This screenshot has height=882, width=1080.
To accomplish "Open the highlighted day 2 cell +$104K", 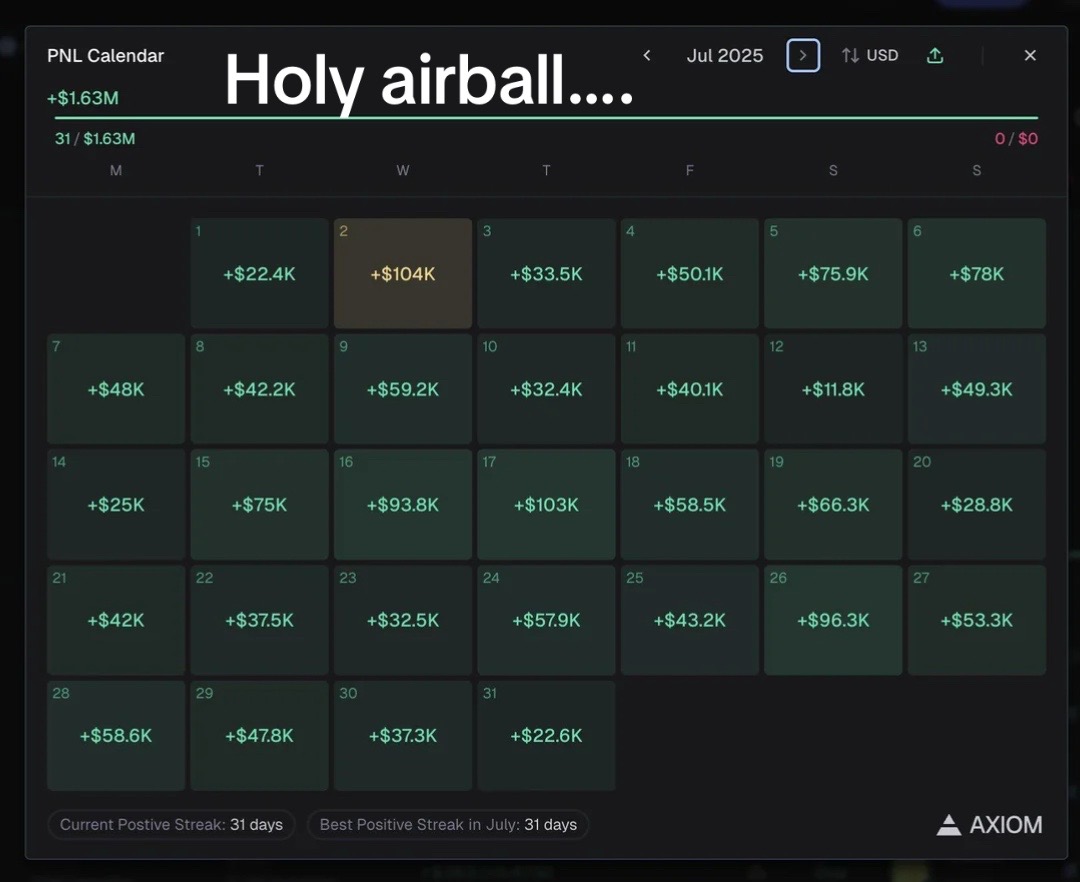I will 403,273.
